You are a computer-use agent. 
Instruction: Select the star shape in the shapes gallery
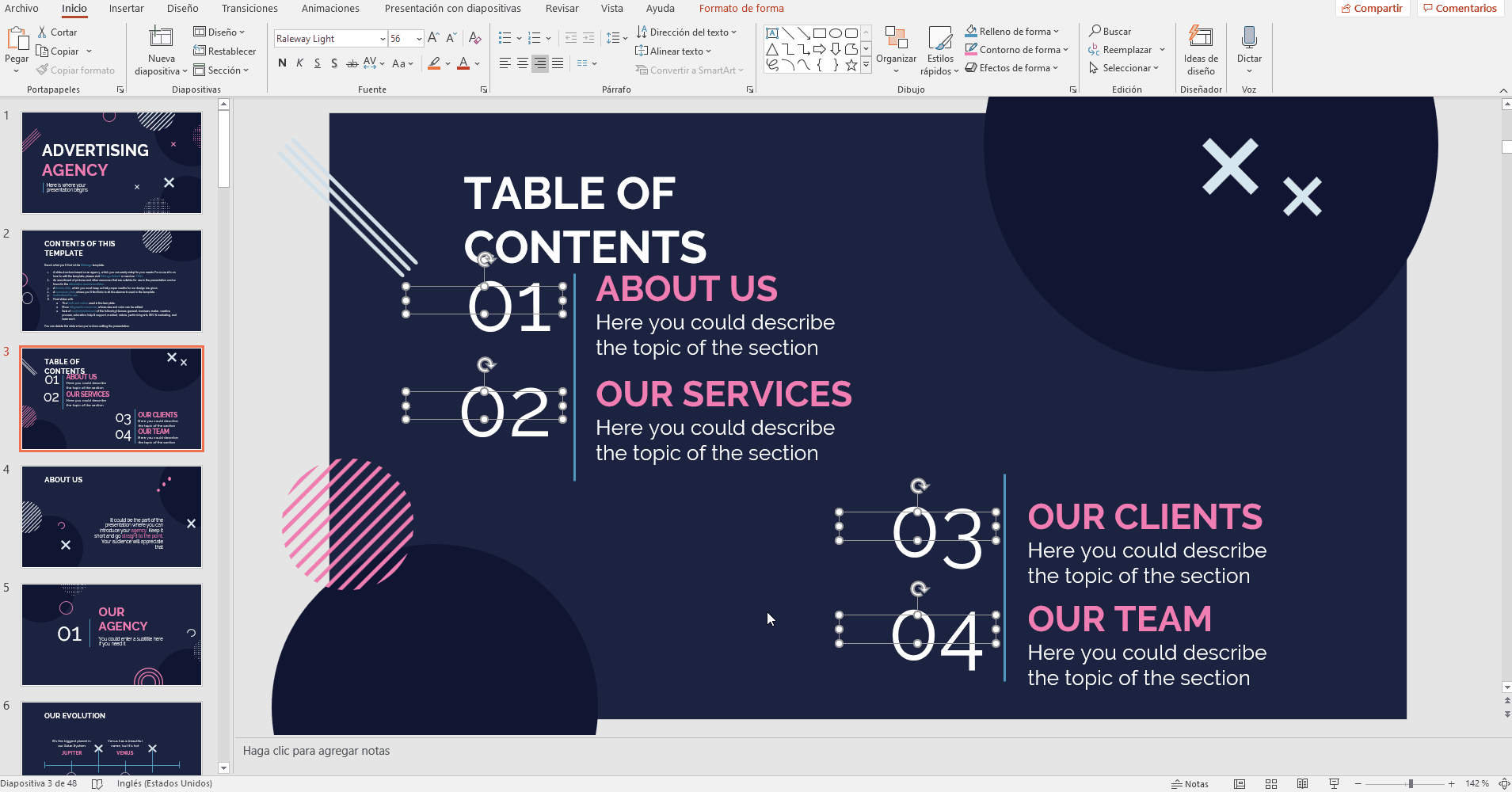tap(851, 65)
